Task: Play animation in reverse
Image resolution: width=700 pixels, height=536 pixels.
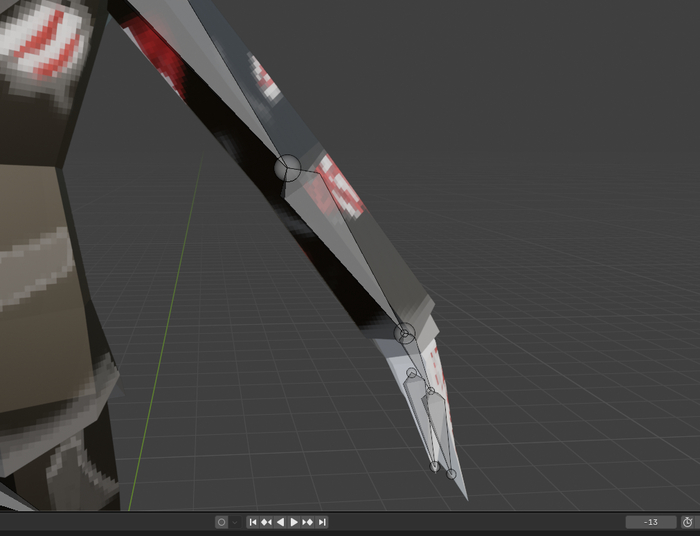Action: [x=280, y=522]
